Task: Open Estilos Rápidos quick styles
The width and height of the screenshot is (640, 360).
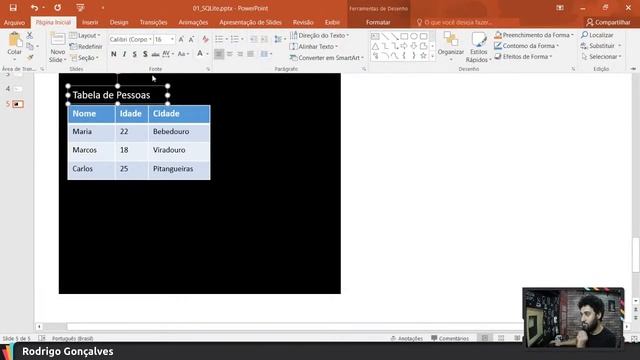Action: [x=478, y=47]
